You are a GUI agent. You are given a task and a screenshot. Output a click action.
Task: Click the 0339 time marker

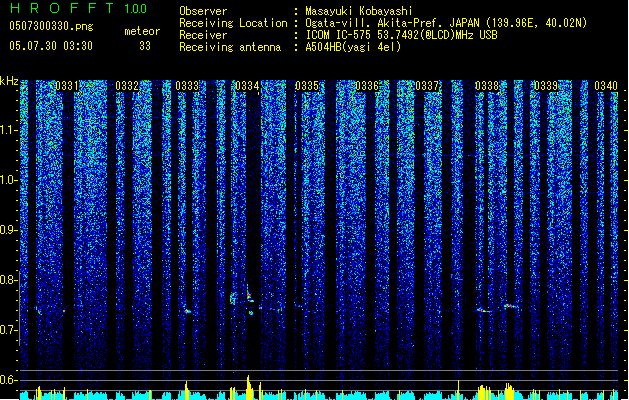pos(546,86)
